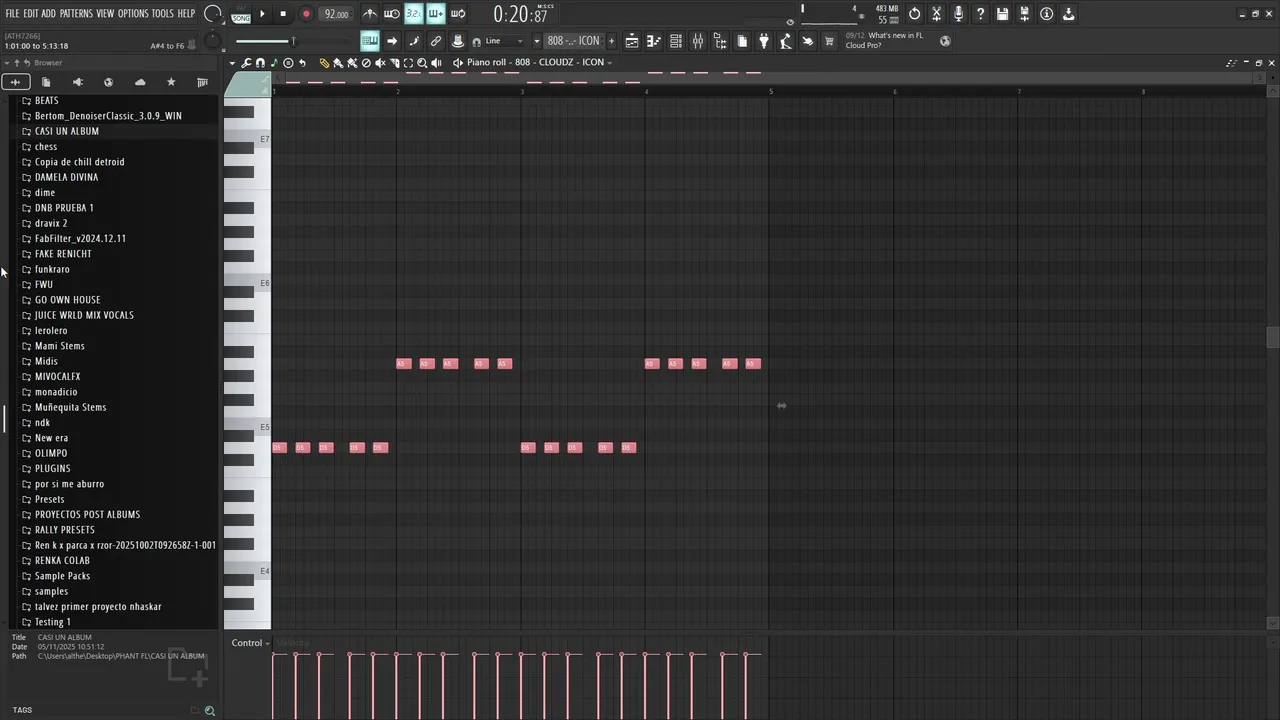Open the plugin picker plug icon
The height and width of the screenshot is (720, 1280).
tap(764, 41)
